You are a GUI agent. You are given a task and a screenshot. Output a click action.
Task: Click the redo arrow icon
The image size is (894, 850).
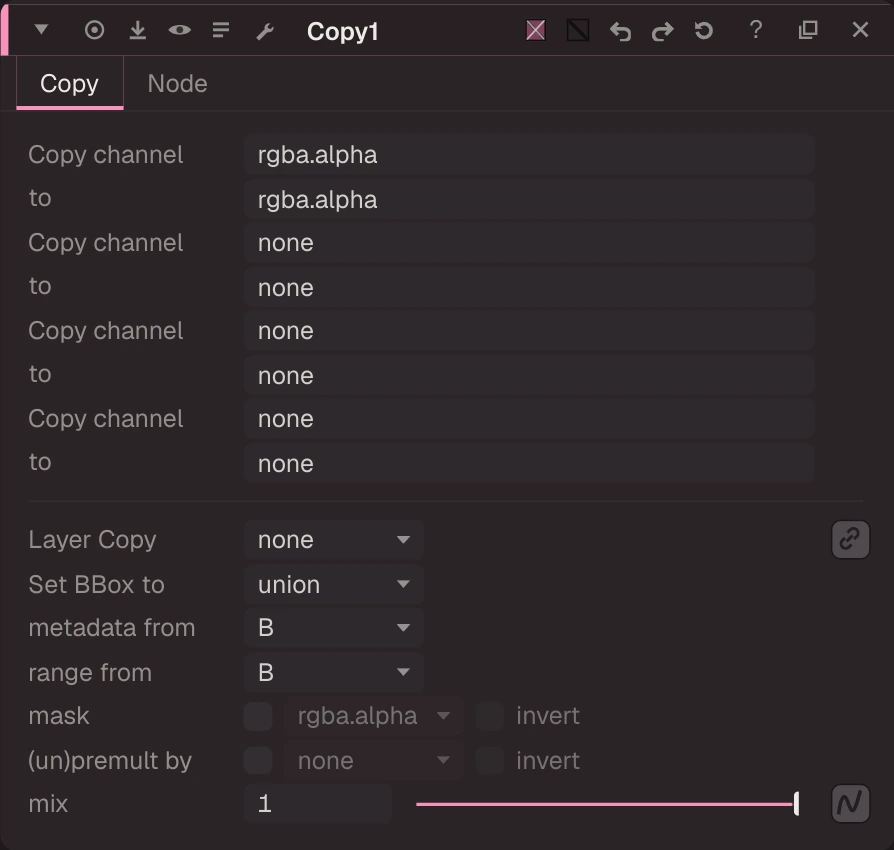tap(663, 31)
